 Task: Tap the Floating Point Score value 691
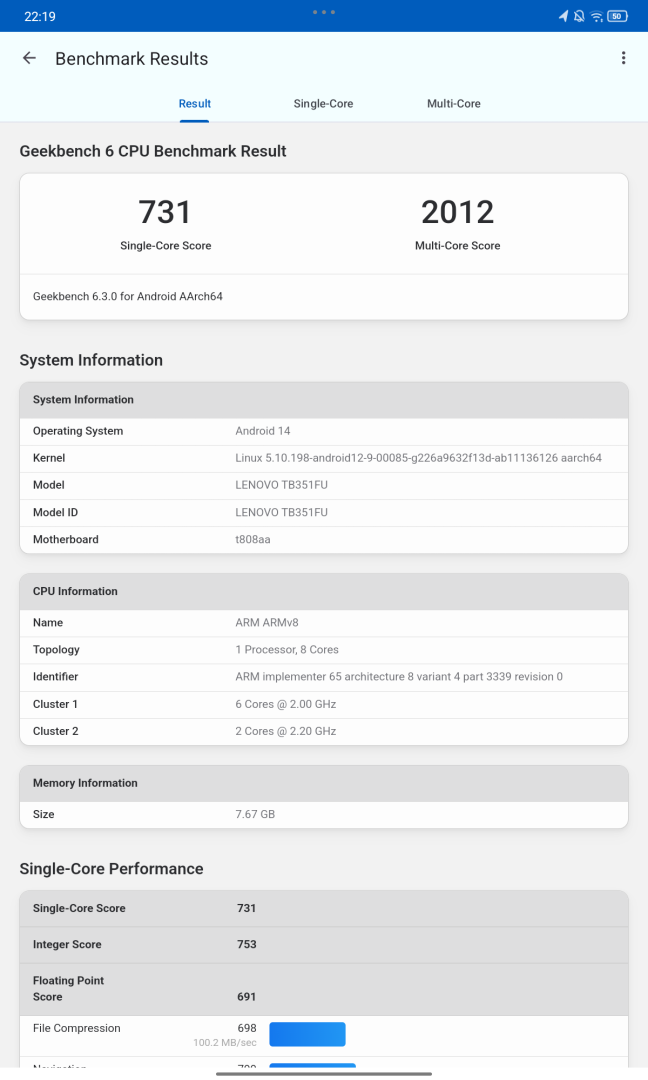click(x=247, y=997)
